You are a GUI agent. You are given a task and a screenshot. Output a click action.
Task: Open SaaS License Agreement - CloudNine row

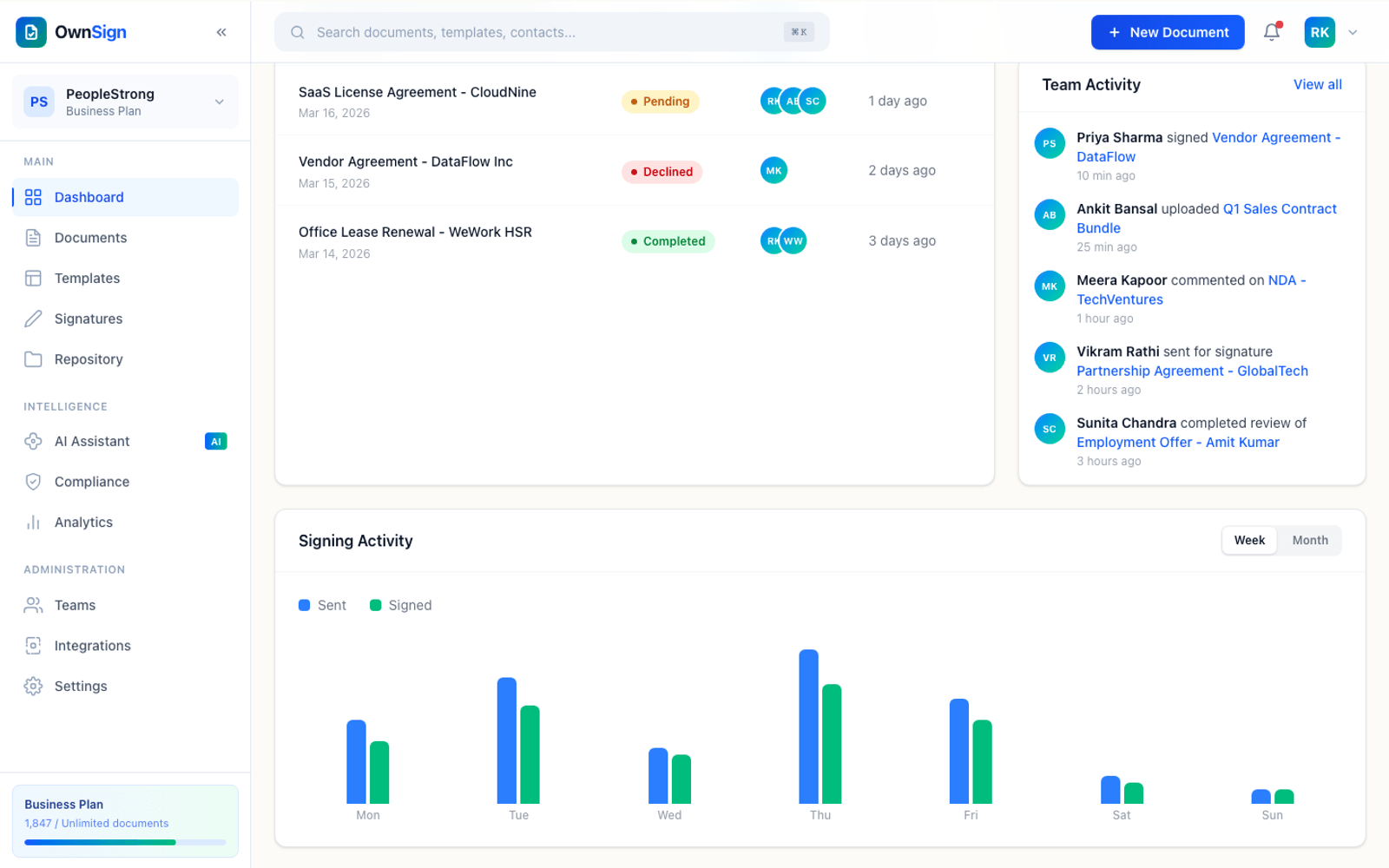point(635,101)
